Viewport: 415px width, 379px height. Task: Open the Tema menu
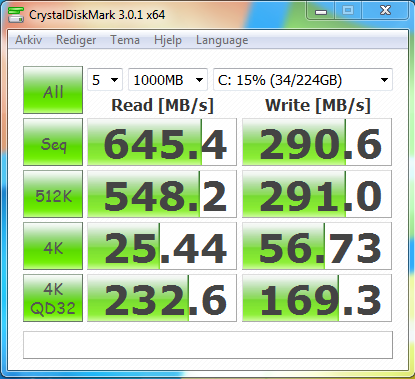125,40
